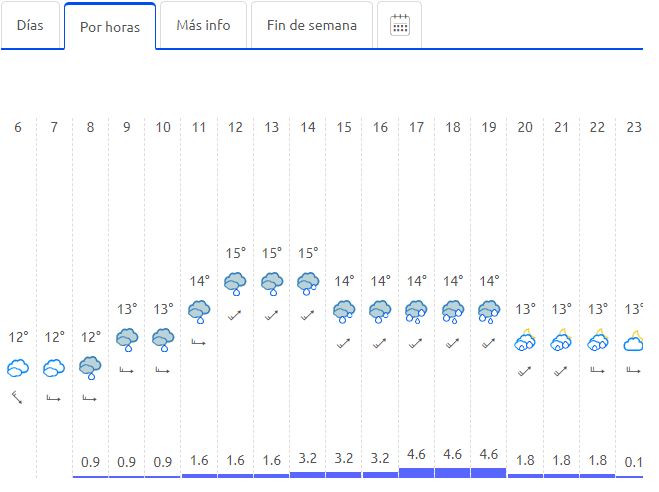This screenshot has width=659, height=492.
Task: Open the Fin de semana tab
Action: [x=311, y=26]
